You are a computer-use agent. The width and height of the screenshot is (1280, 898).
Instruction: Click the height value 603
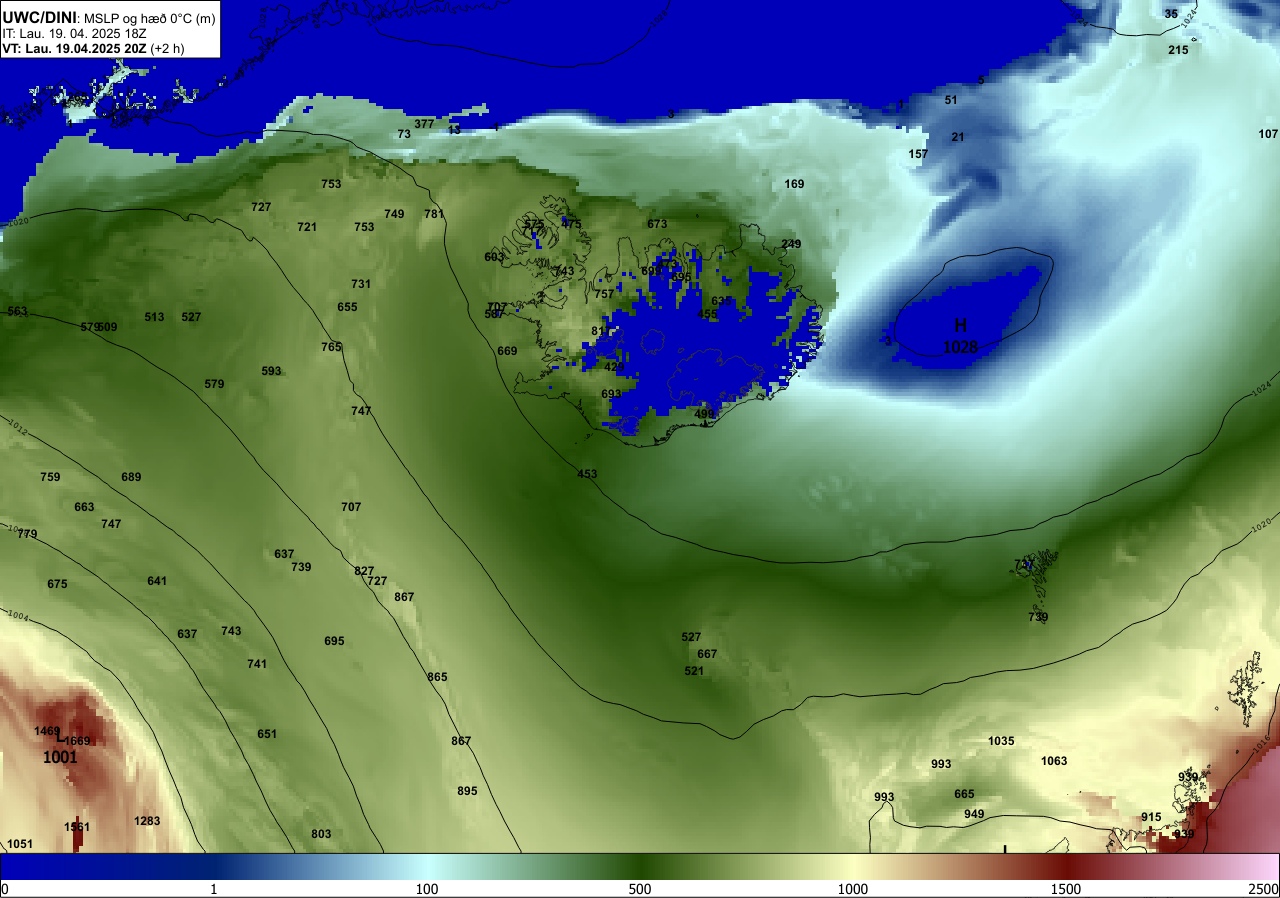click(x=494, y=257)
